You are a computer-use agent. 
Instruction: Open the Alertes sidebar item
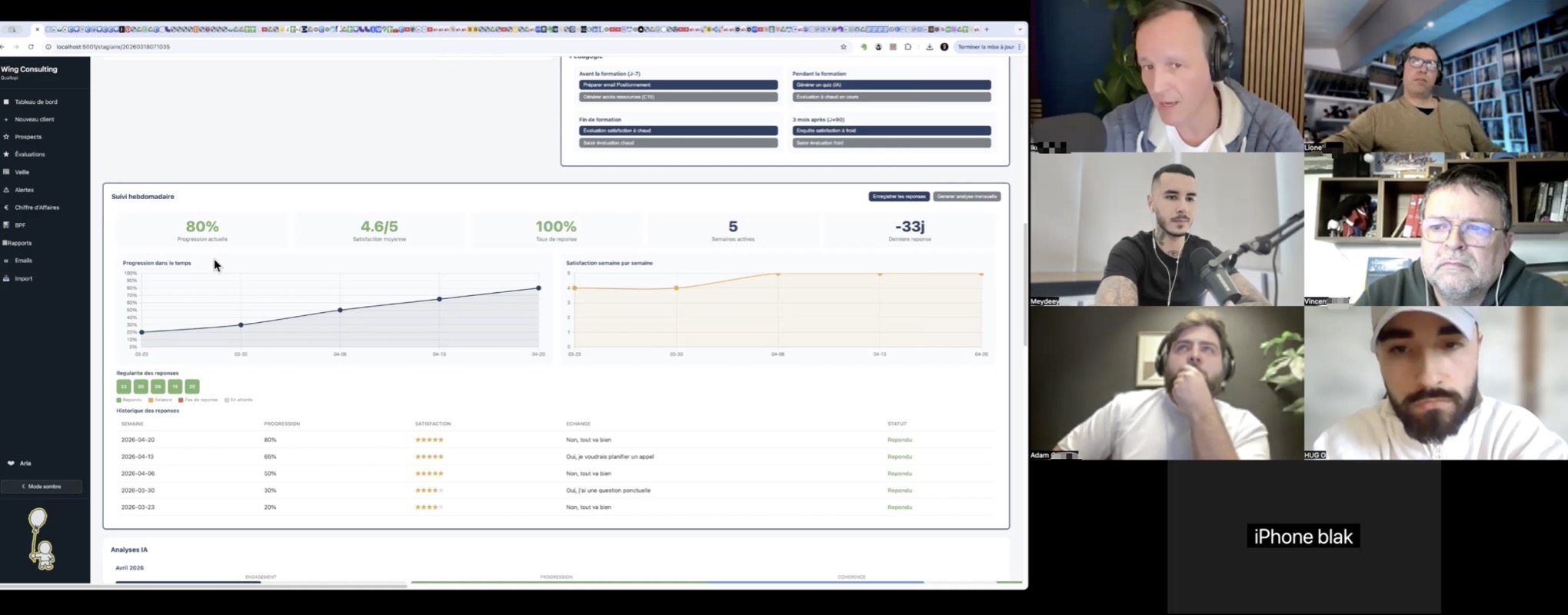point(24,190)
